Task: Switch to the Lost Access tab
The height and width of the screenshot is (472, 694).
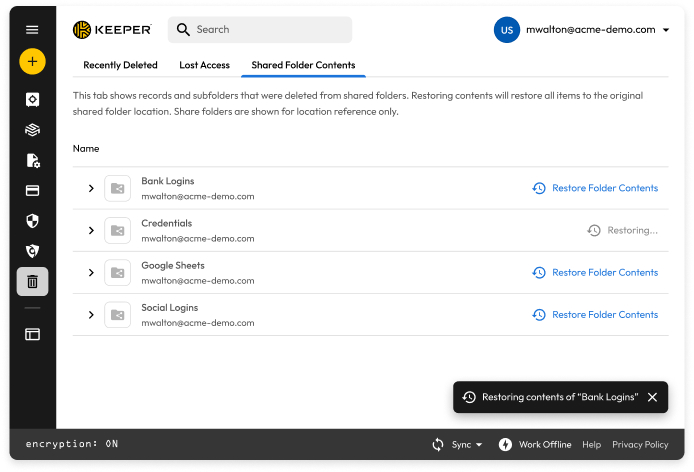Action: [x=204, y=65]
